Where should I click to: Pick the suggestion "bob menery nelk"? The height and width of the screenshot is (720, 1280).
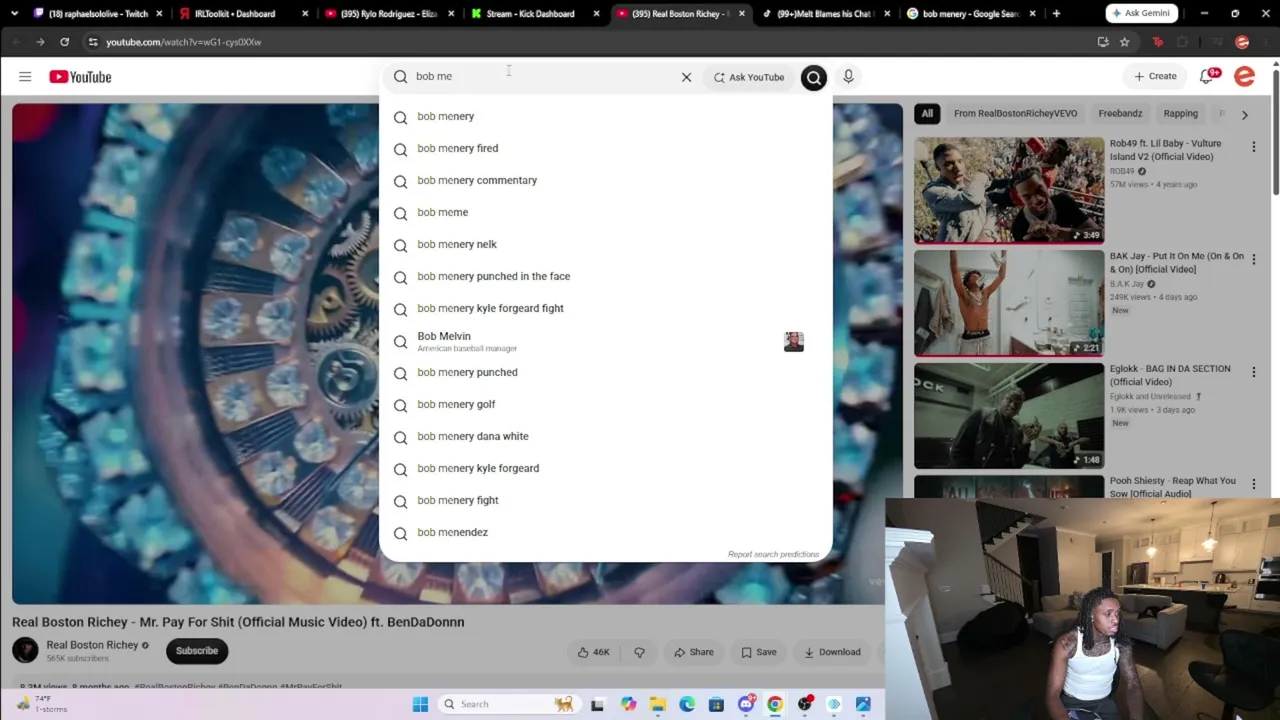pyautogui.click(x=605, y=244)
